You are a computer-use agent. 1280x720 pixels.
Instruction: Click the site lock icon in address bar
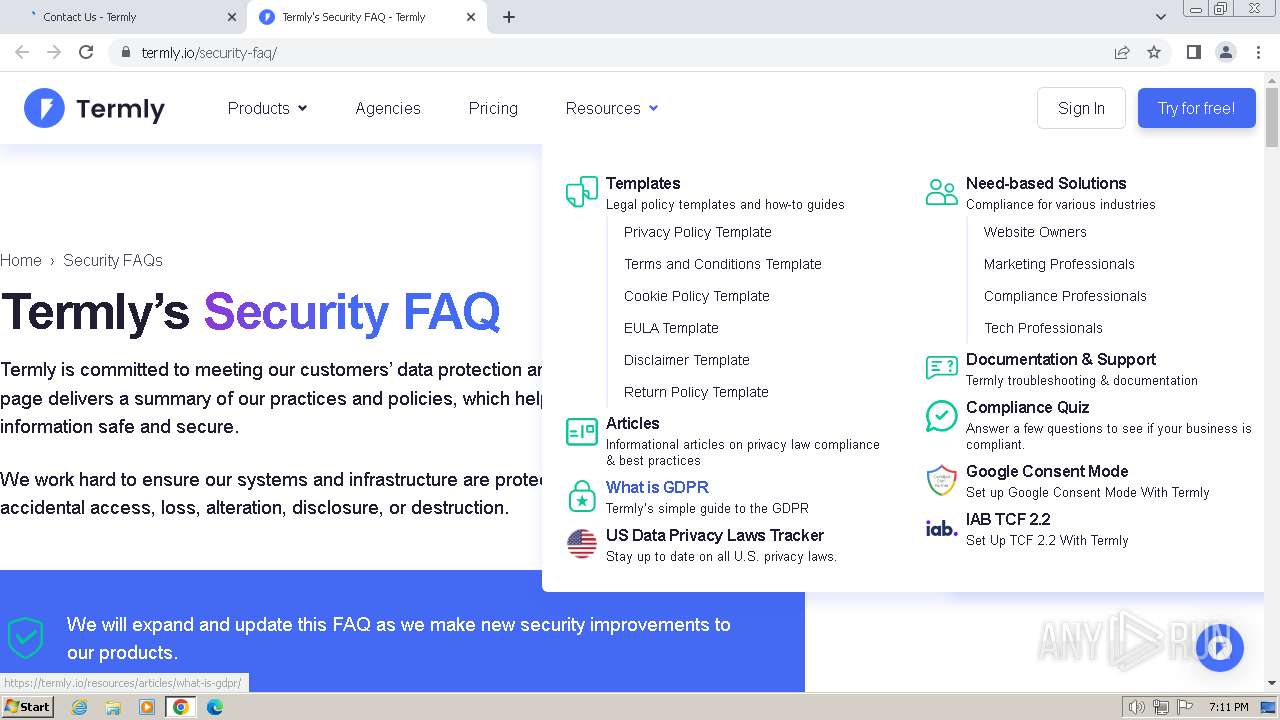tap(125, 52)
